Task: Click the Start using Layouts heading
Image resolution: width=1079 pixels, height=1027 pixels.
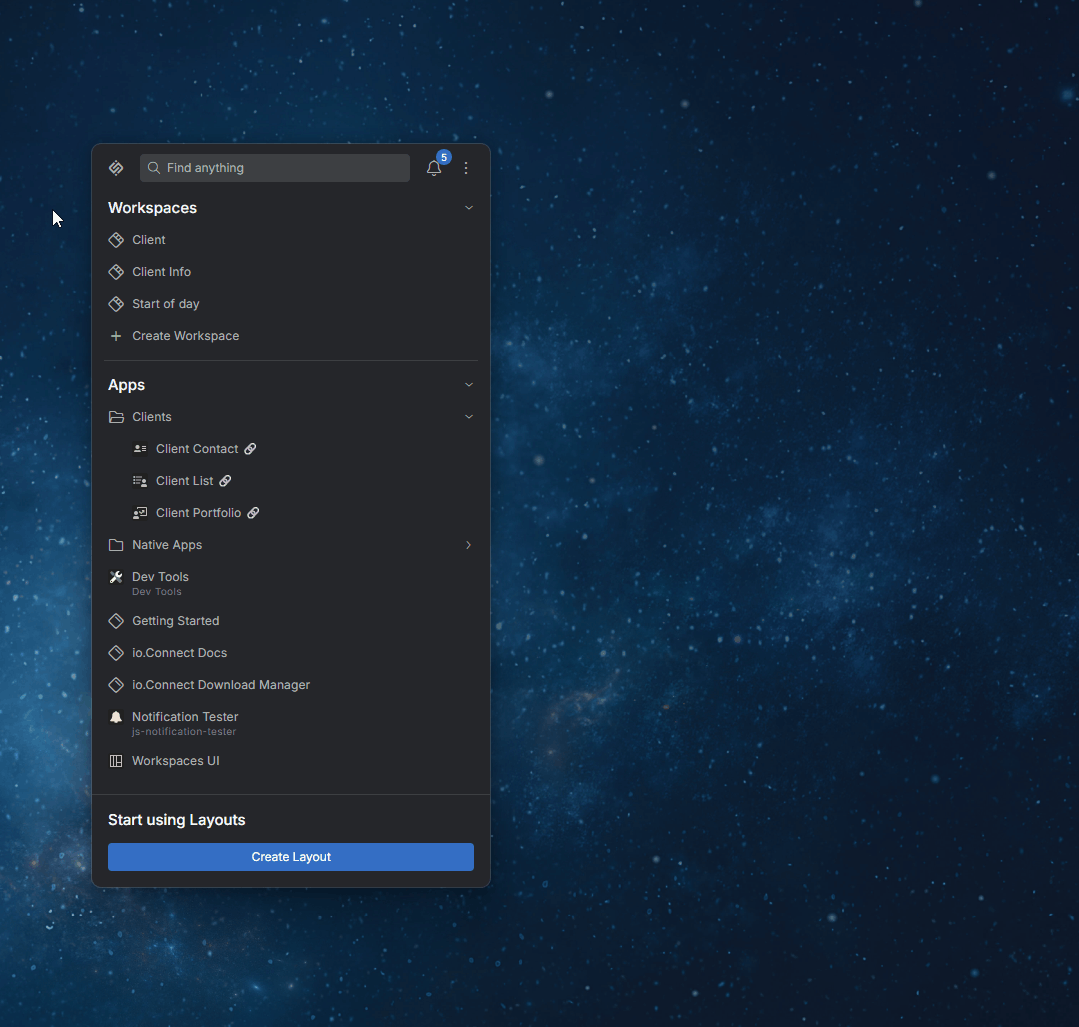Action: point(177,820)
